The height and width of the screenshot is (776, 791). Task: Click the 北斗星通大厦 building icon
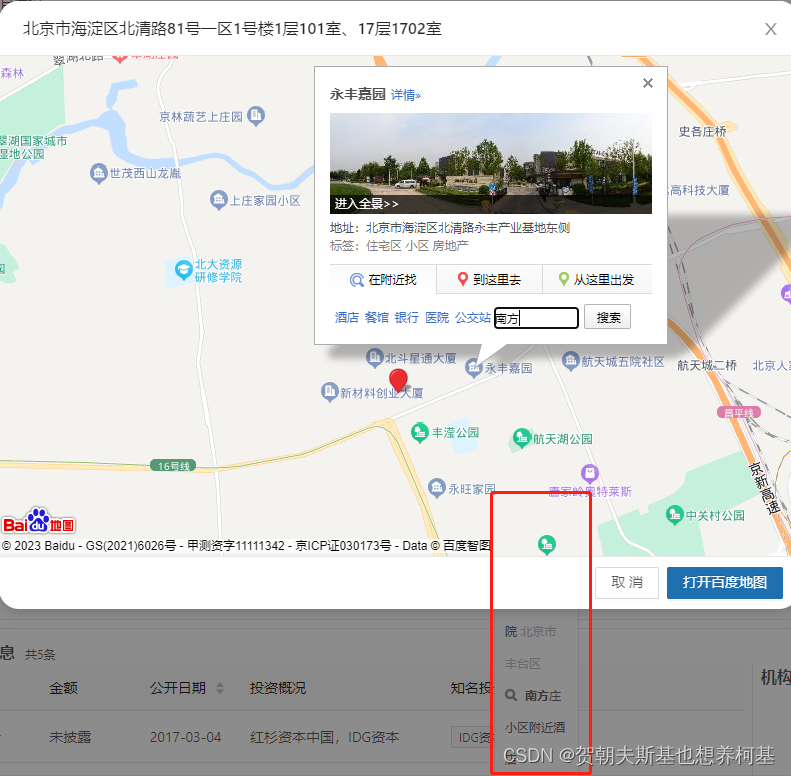[374, 358]
